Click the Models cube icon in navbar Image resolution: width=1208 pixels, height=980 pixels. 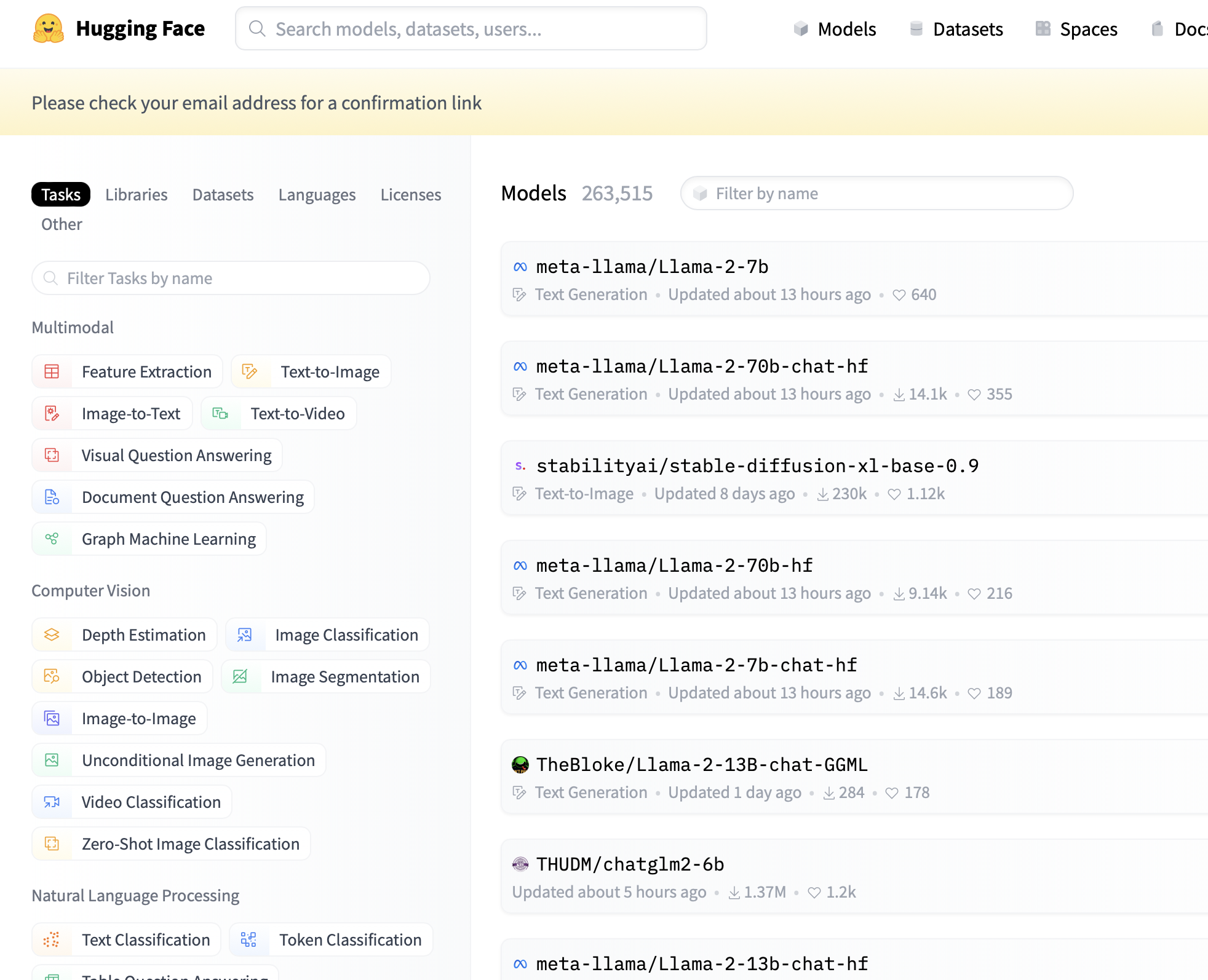801,29
